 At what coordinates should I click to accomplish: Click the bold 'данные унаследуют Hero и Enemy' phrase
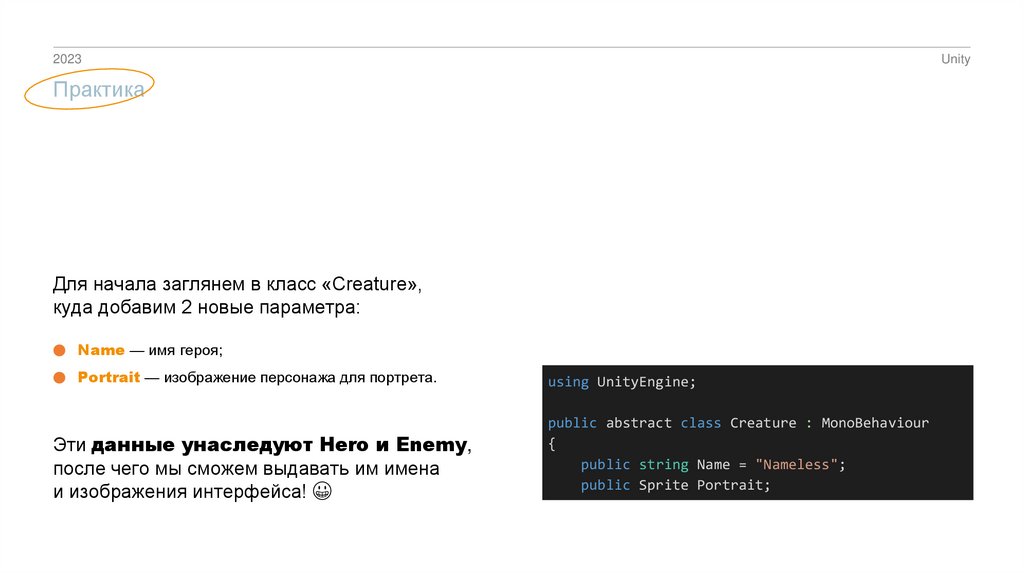coord(279,445)
